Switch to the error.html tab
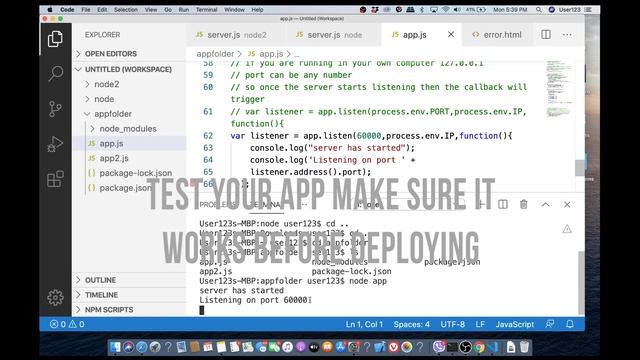Viewport: 640px width, 360px height. [x=497, y=35]
